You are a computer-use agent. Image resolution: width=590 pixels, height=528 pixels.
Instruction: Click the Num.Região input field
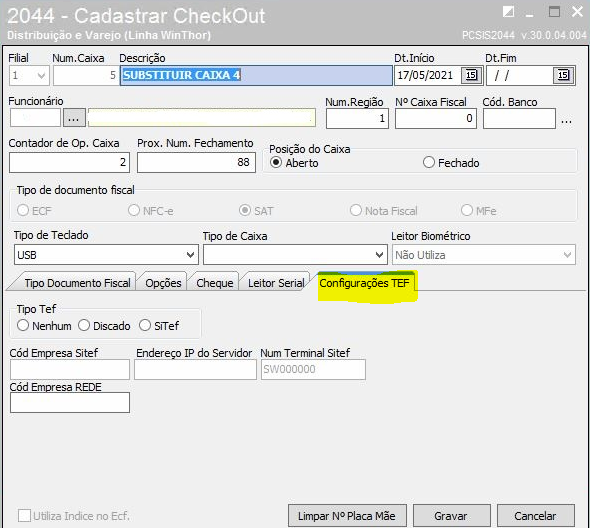[x=357, y=119]
